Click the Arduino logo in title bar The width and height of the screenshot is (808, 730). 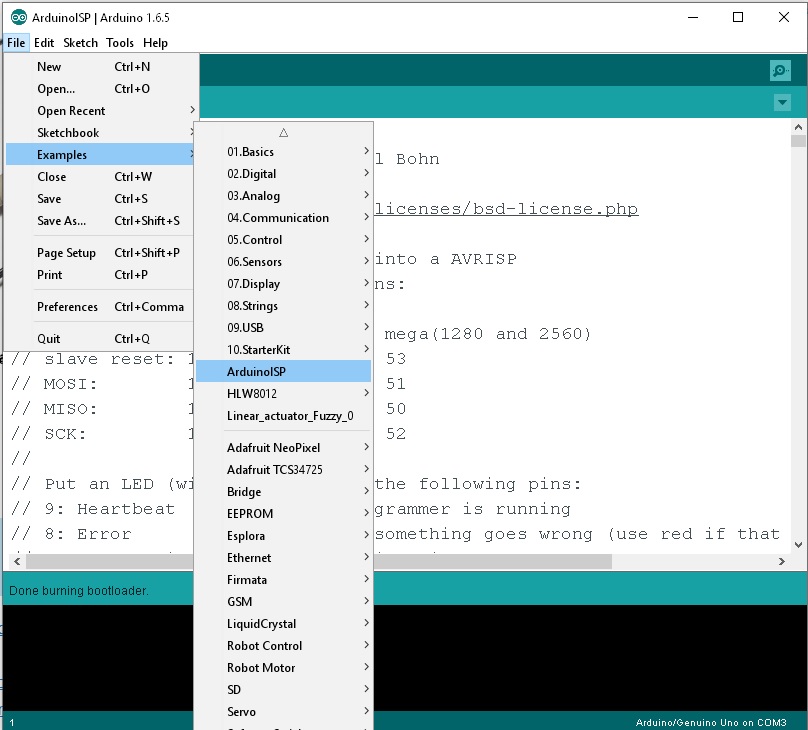point(19,18)
